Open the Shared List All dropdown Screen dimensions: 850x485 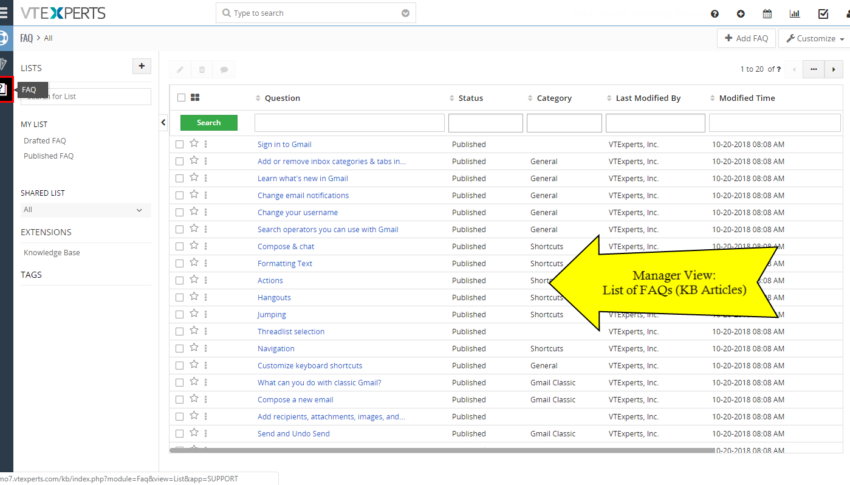[86, 210]
